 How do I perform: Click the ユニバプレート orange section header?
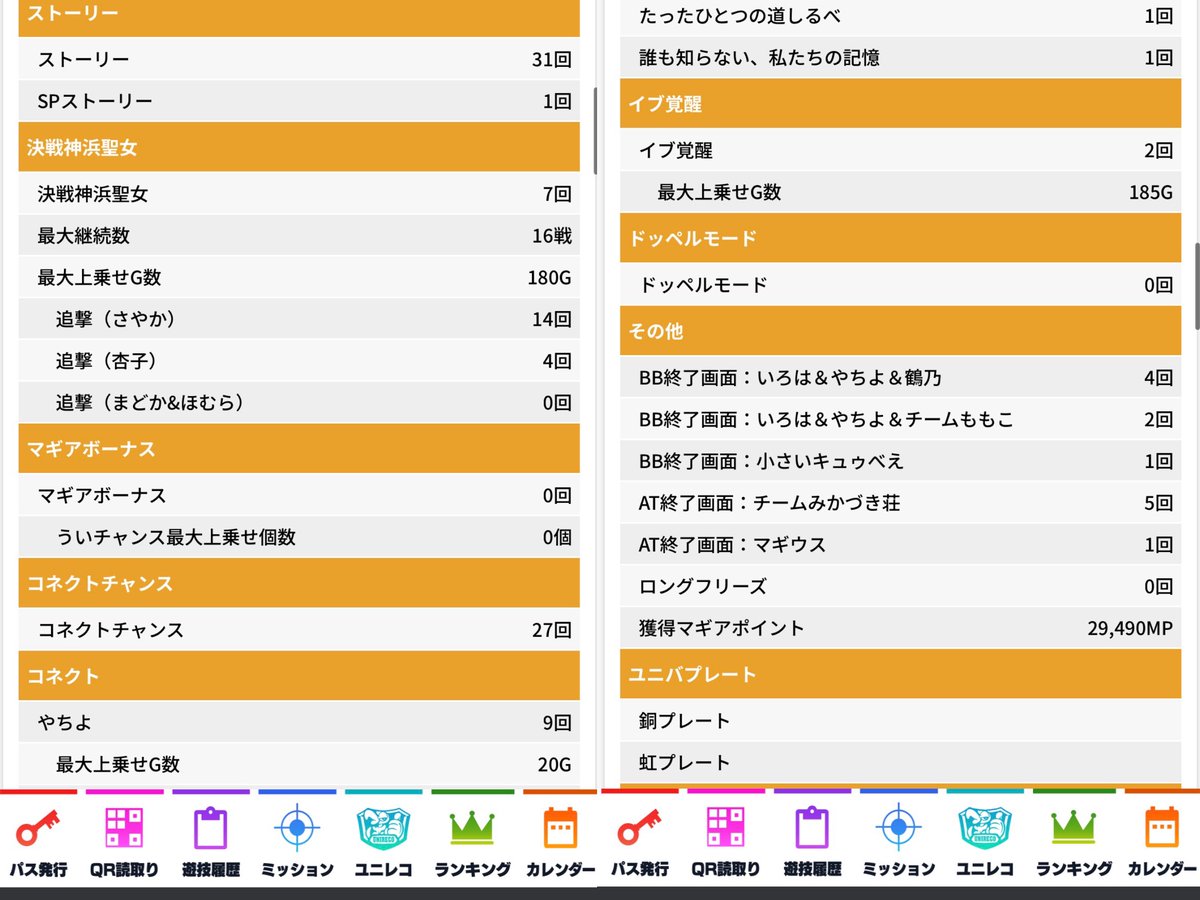pyautogui.click(x=900, y=674)
